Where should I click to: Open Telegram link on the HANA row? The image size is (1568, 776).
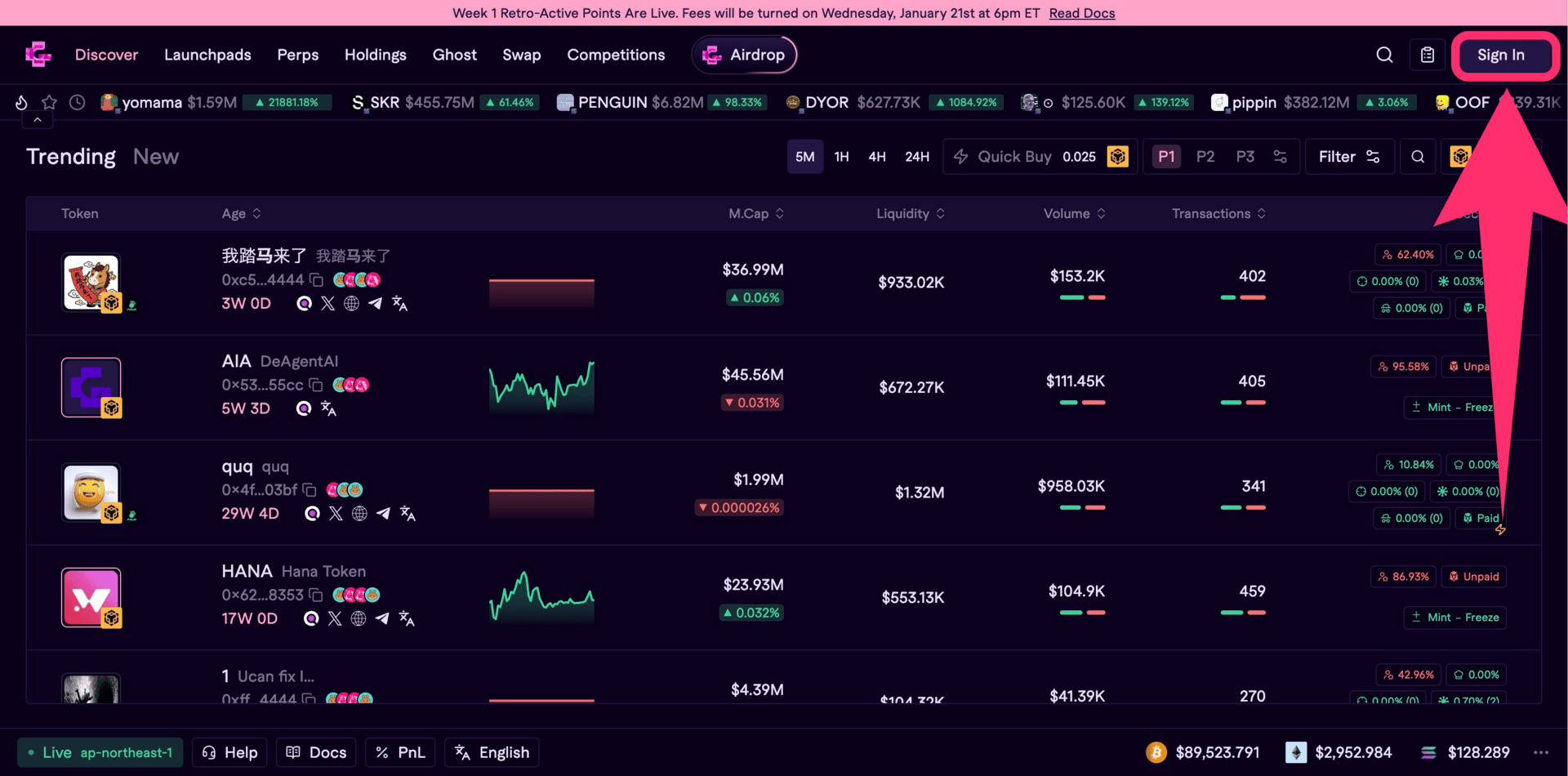coord(382,618)
